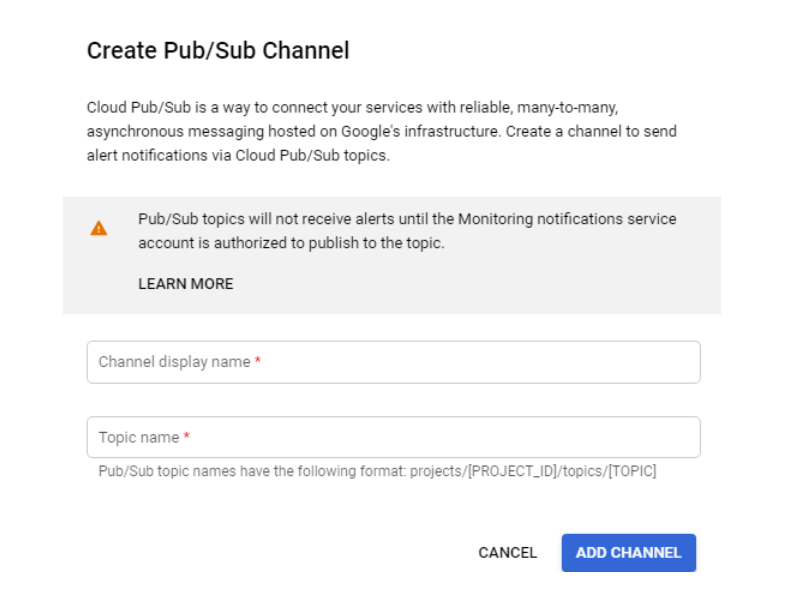789x591 pixels.
Task: Focus the Channel display name field
Action: coord(393,362)
